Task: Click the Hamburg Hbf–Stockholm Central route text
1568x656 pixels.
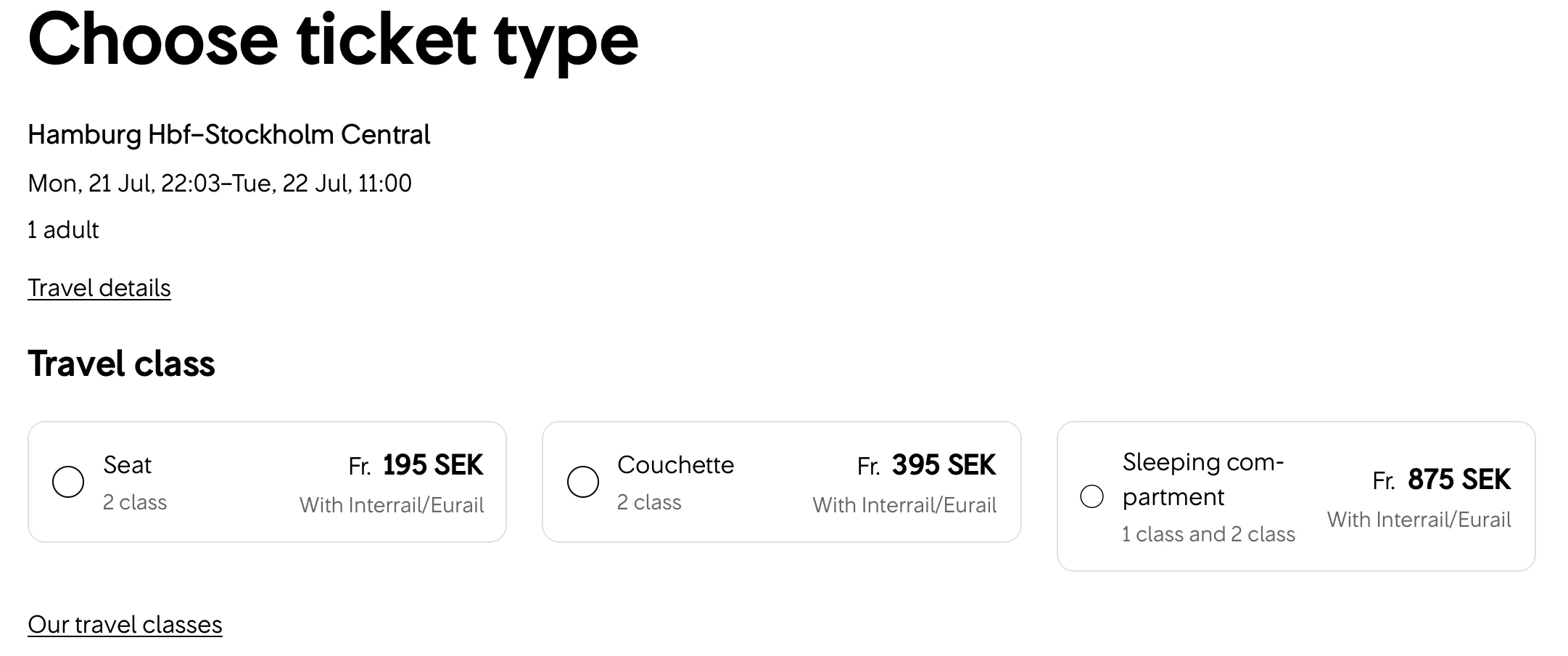Action: point(229,135)
